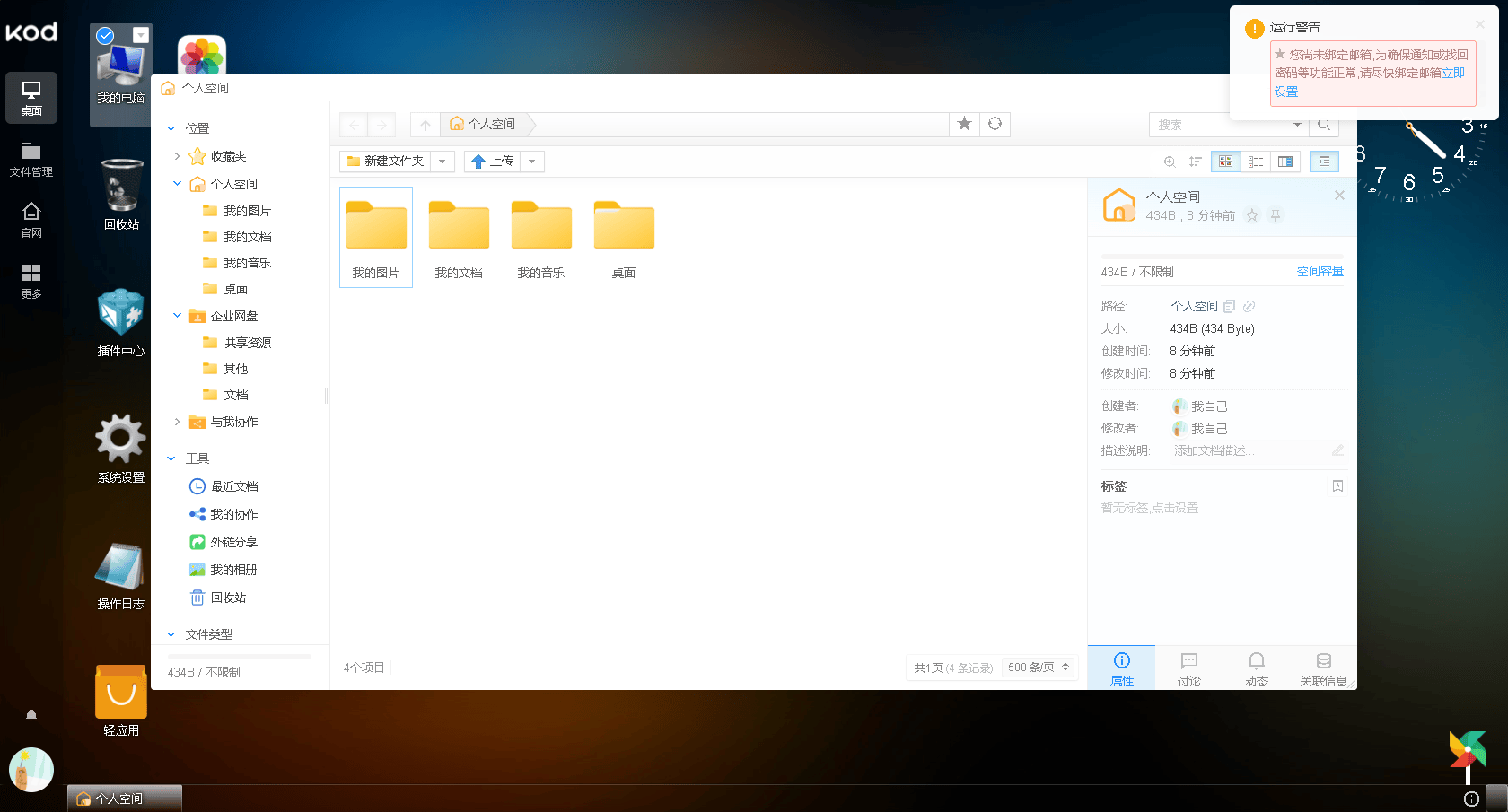Image resolution: width=1508 pixels, height=812 pixels.
Task: Select the grid thumbnail view icon
Action: point(1226,162)
